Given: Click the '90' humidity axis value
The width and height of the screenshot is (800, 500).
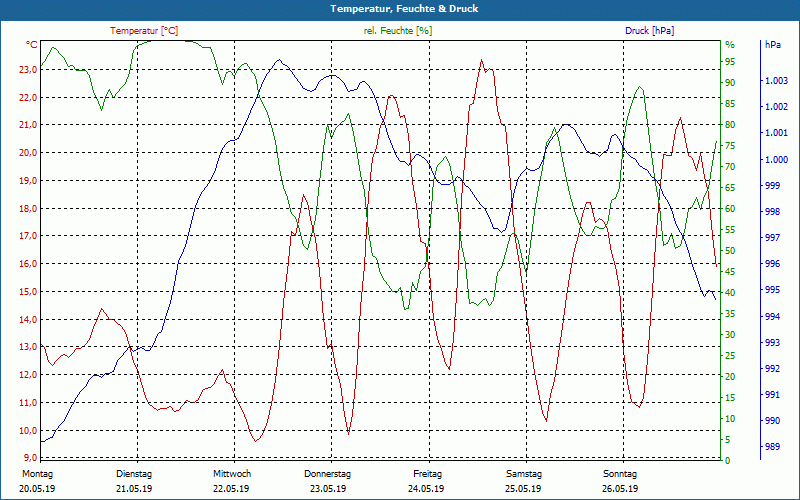Looking at the screenshot, I should 730,83.
